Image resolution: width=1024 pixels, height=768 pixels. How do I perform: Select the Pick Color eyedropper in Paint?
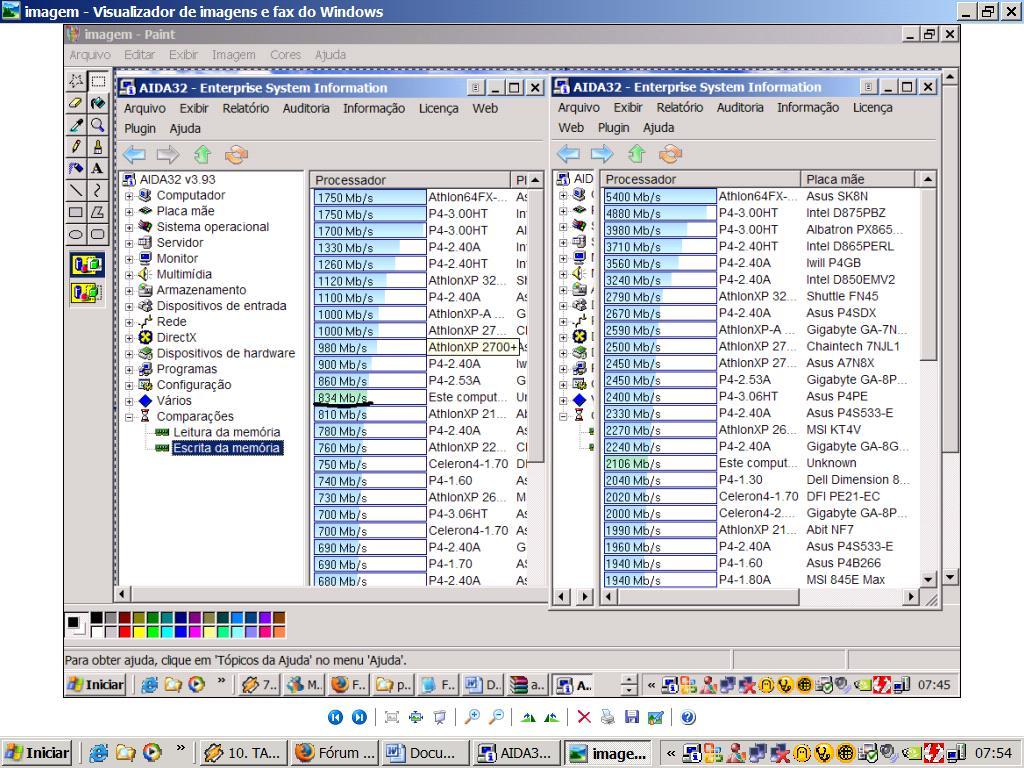76,124
